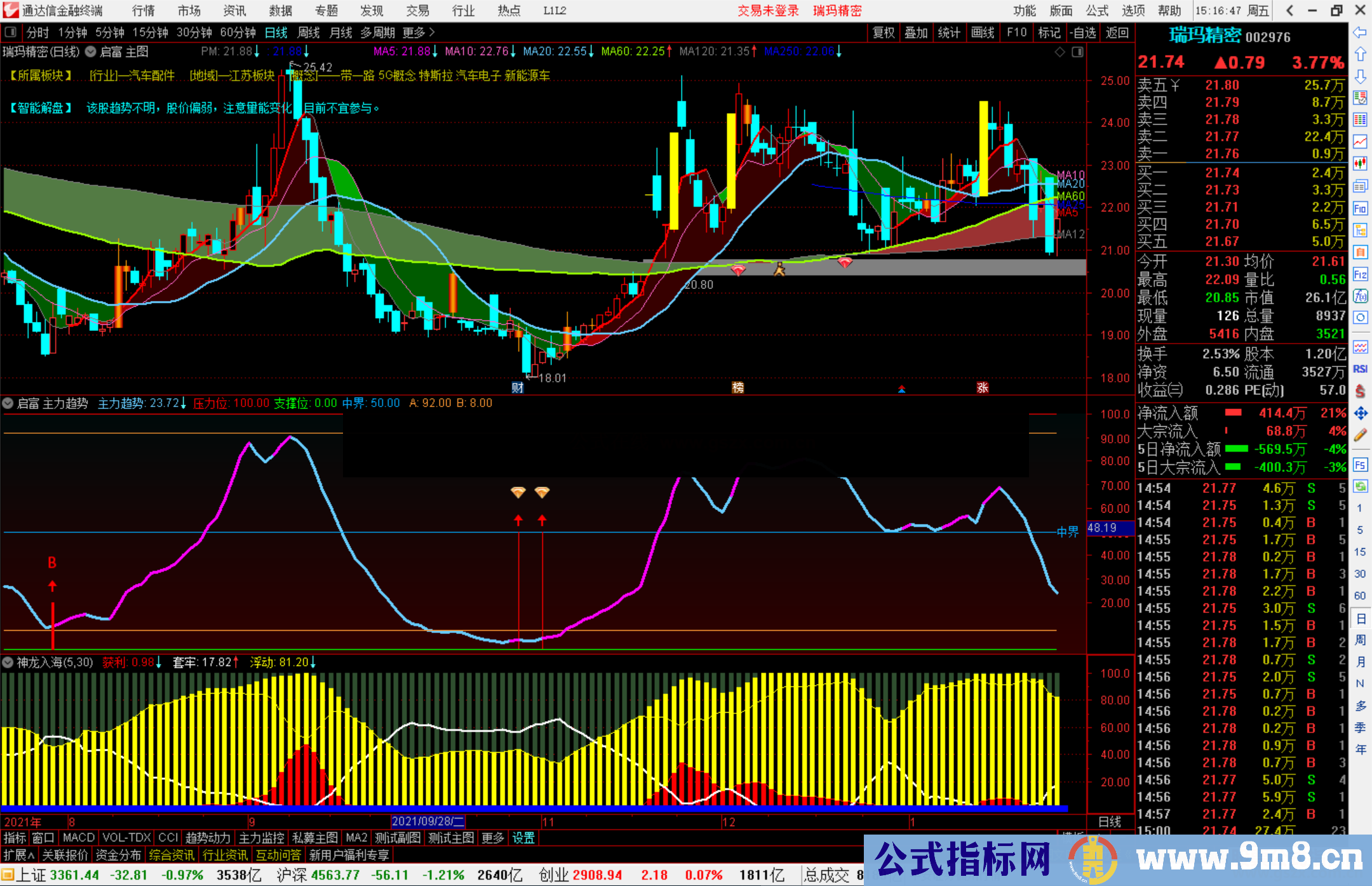Switch to the candlestick chart icon
Image resolution: width=1372 pixels, height=886 pixels.
(1360, 164)
